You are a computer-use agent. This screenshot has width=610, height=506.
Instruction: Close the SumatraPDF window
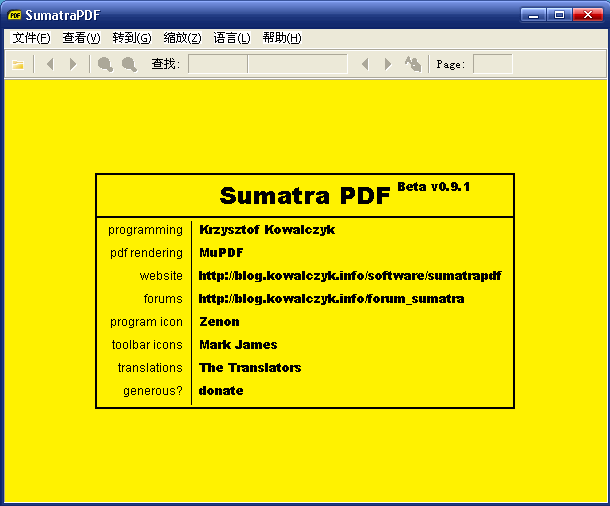pyautogui.click(x=588, y=15)
